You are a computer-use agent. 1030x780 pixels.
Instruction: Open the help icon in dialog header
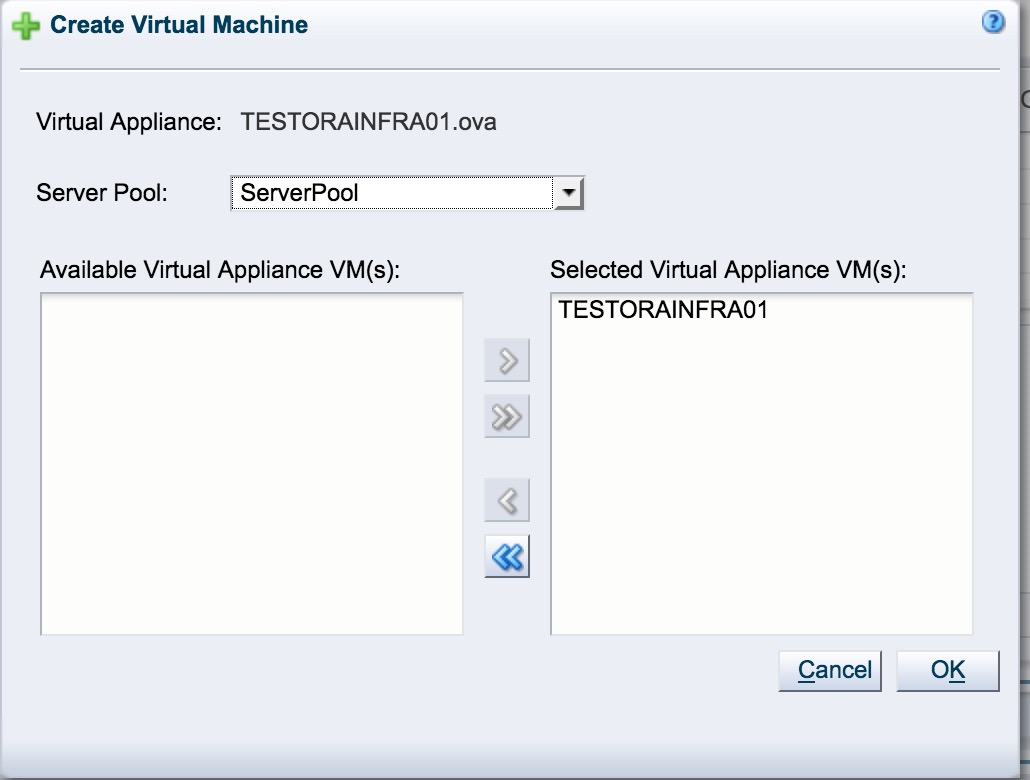(x=993, y=22)
